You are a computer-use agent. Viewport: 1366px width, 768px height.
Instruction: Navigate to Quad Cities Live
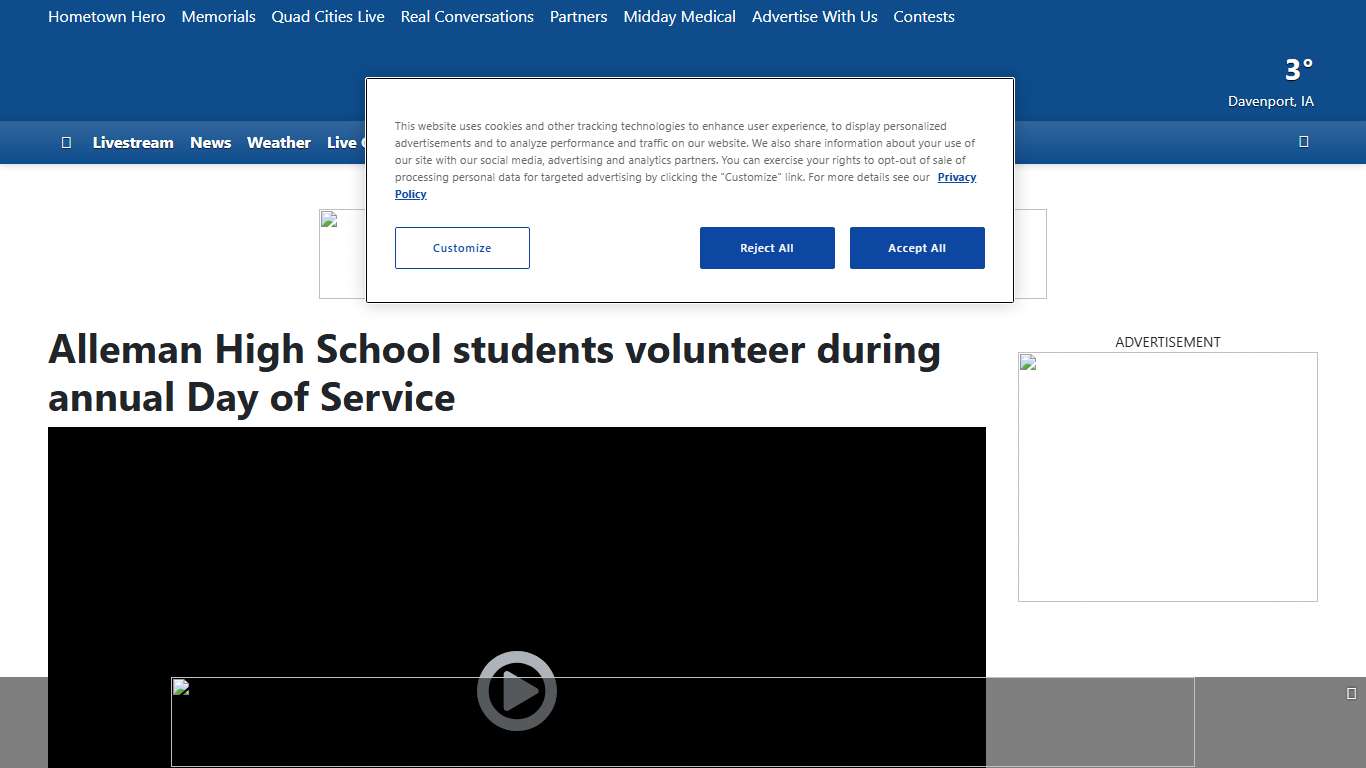[328, 17]
